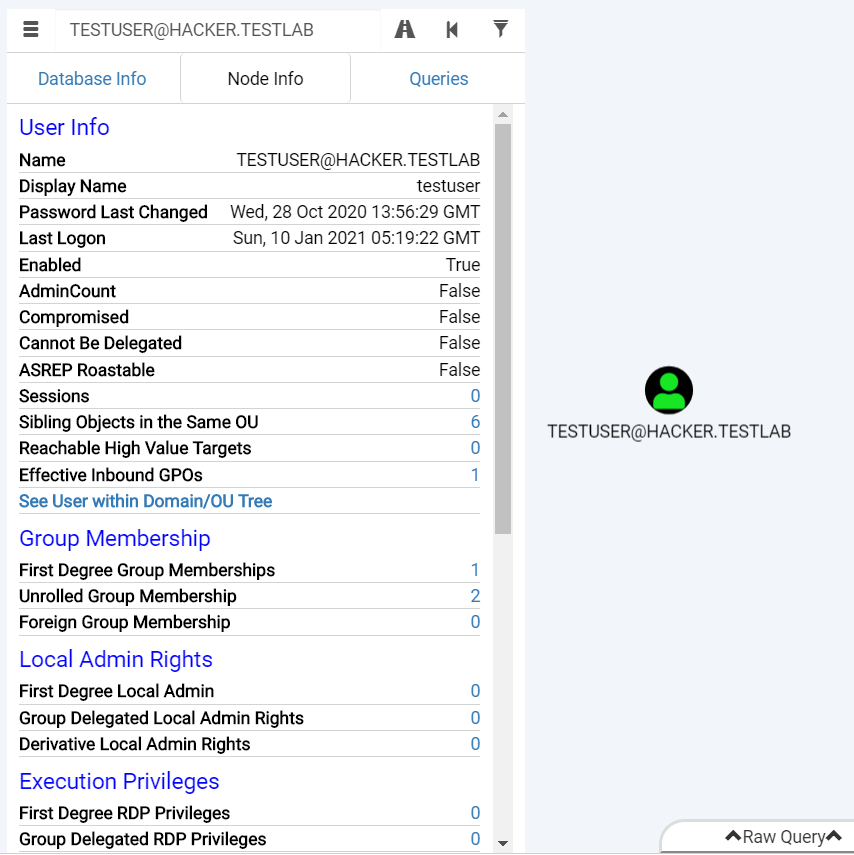Viewport: 854px width, 855px height.
Task: Click the up arrow right of Raw Query
Action: click(835, 837)
